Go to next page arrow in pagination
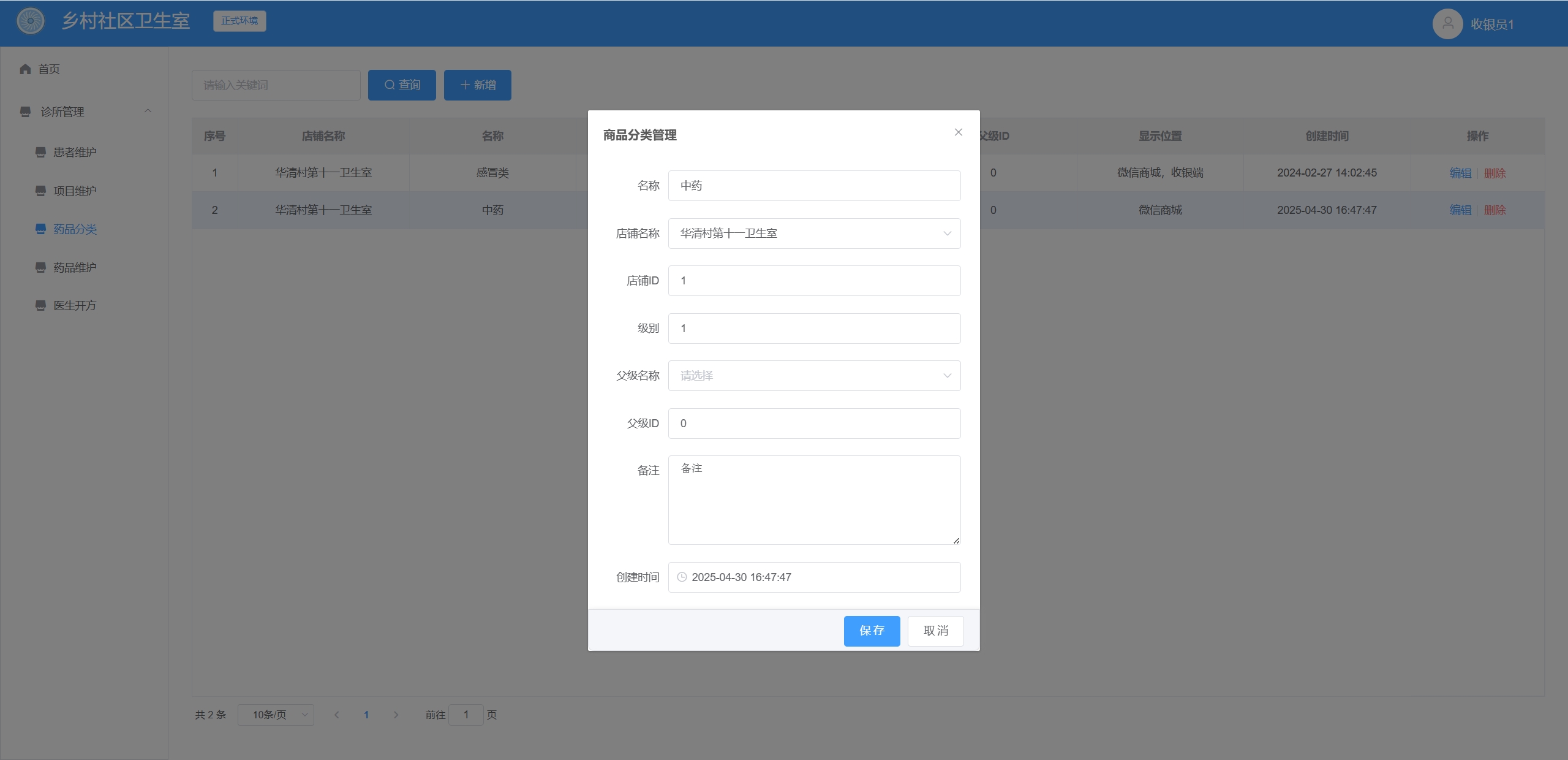1568x760 pixels. pyautogui.click(x=396, y=715)
